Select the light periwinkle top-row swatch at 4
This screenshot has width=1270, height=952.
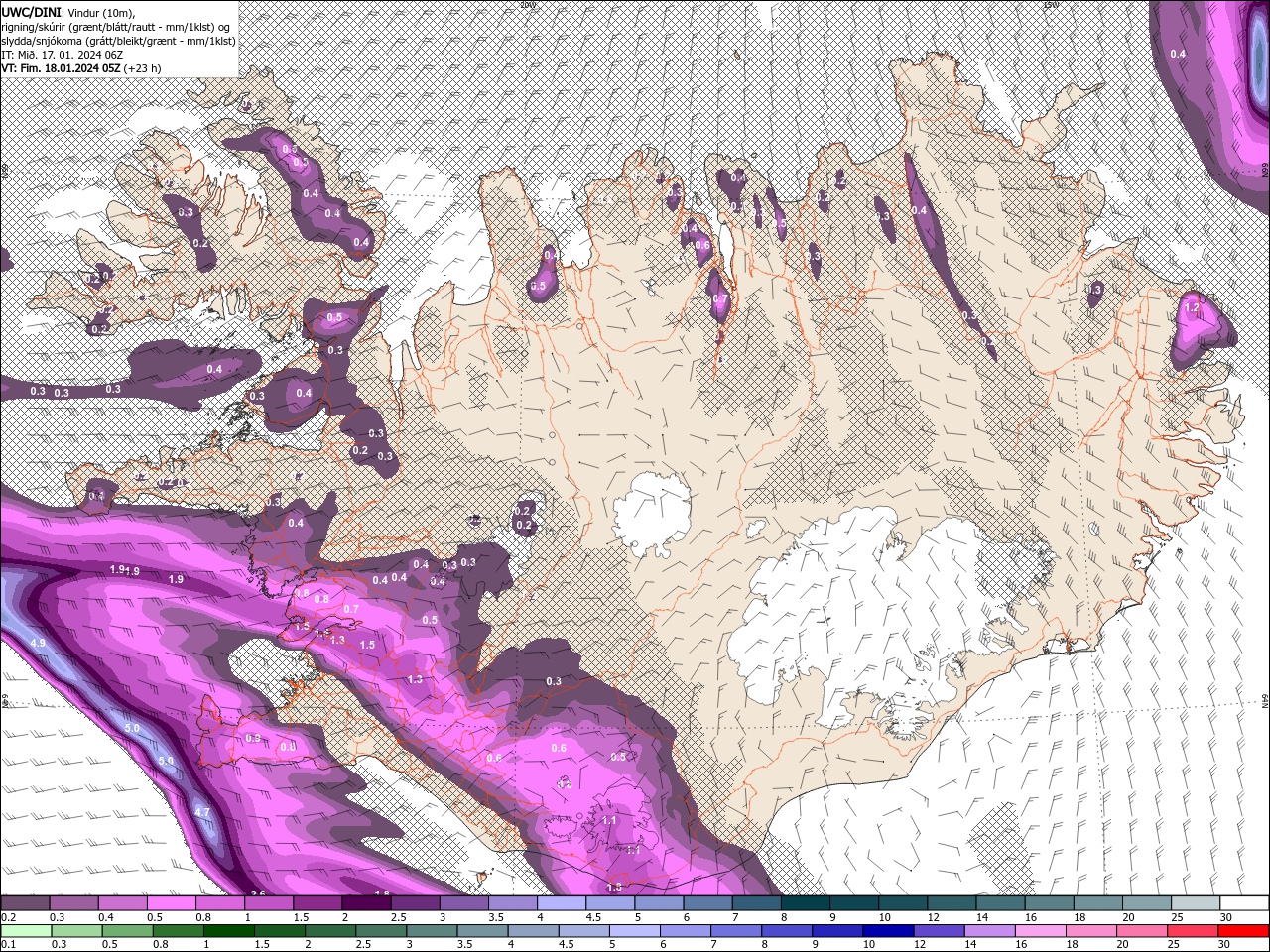coord(562,903)
